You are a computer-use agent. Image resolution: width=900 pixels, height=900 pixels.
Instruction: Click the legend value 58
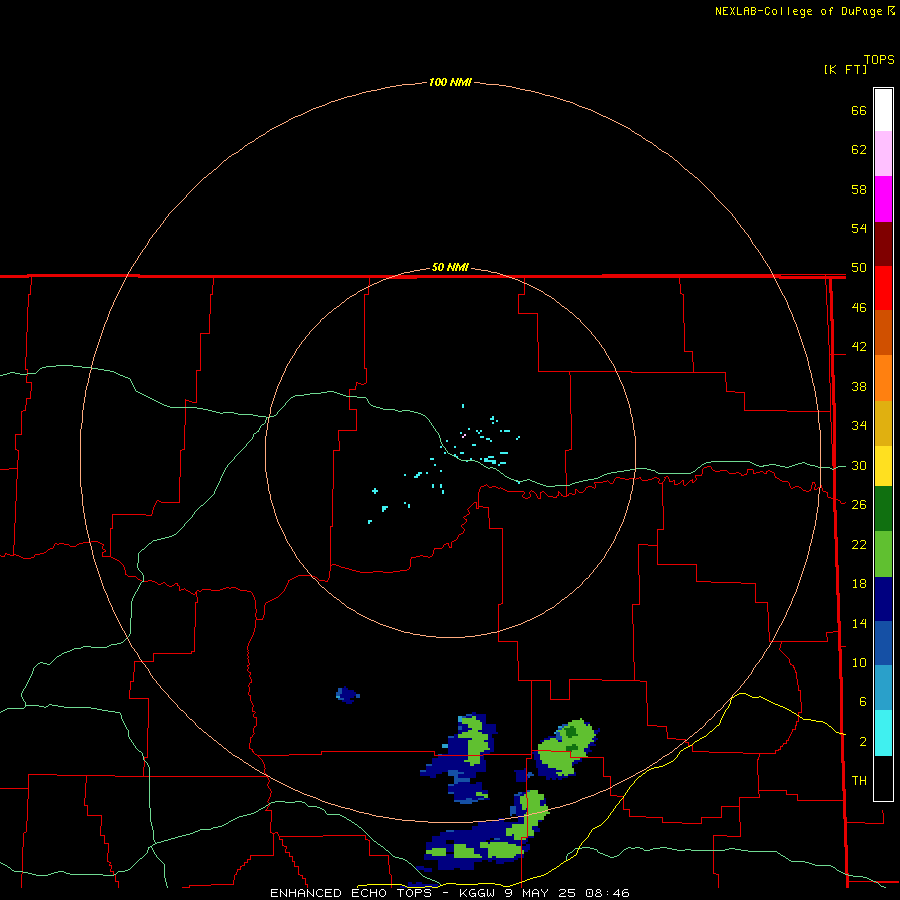859,189
